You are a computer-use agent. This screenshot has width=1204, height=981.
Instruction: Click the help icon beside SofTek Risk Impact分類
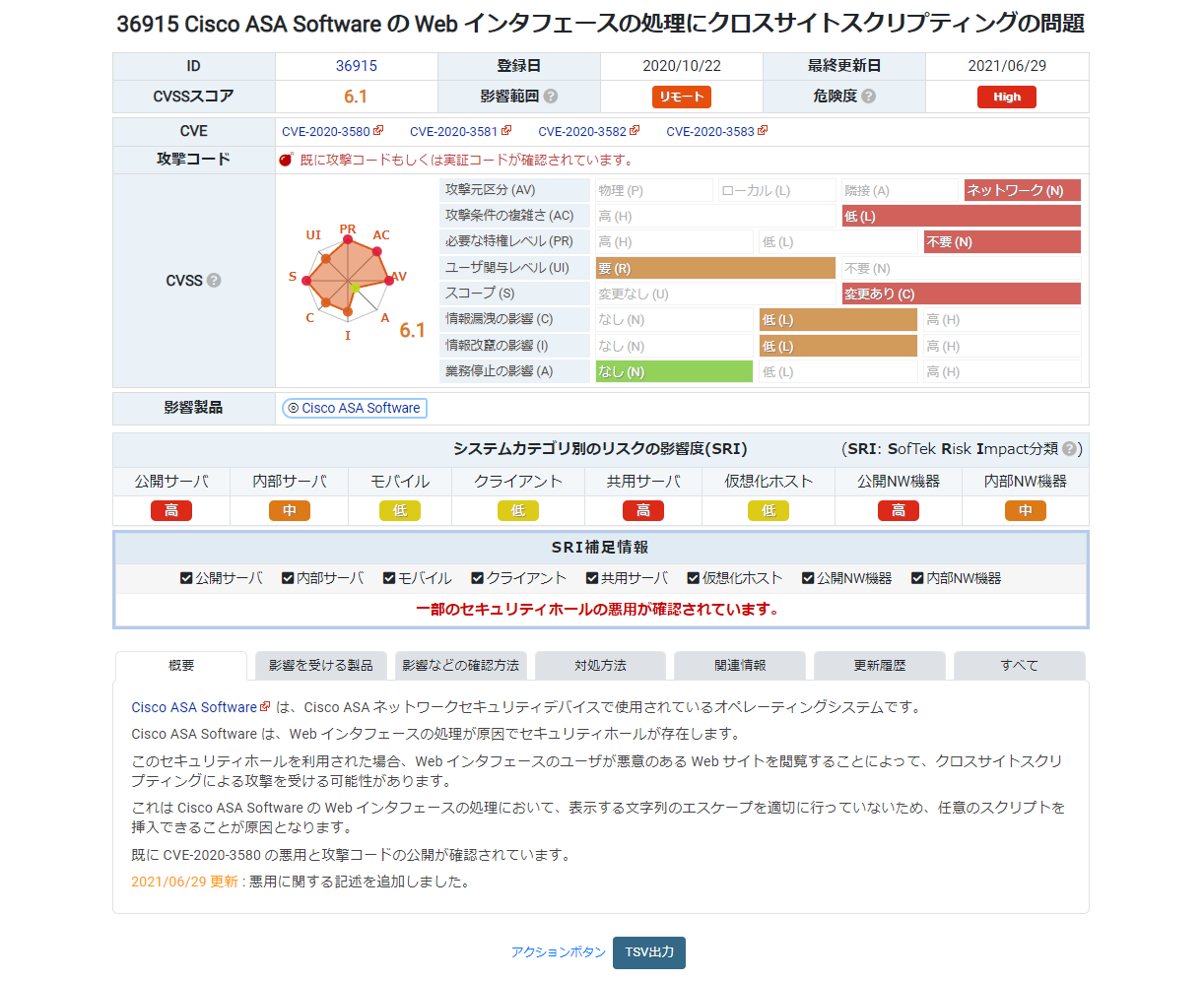pos(1069,449)
